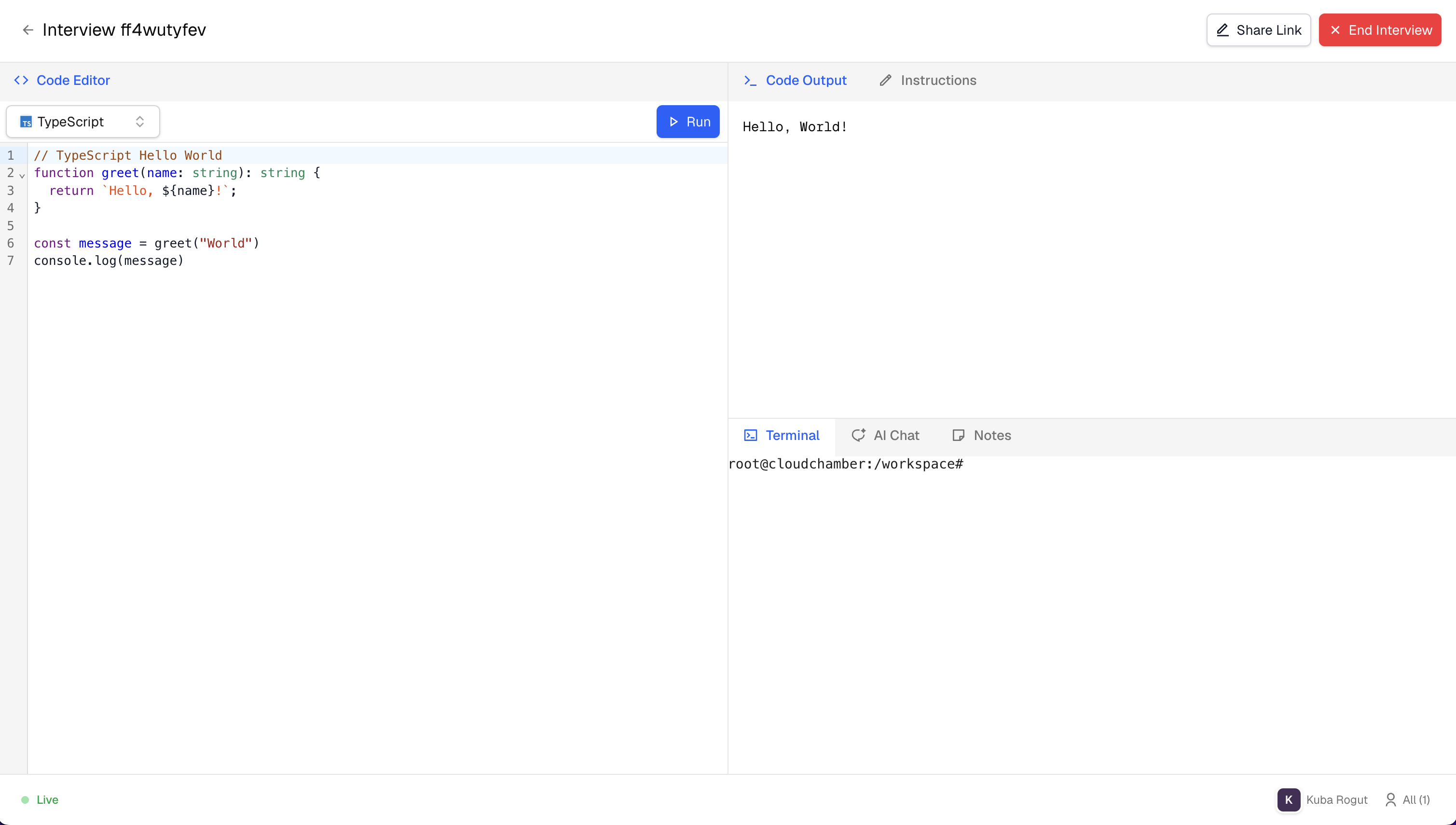
Task: Click into the terminal prompt root@cloudchamber
Action: pyautogui.click(x=845, y=464)
